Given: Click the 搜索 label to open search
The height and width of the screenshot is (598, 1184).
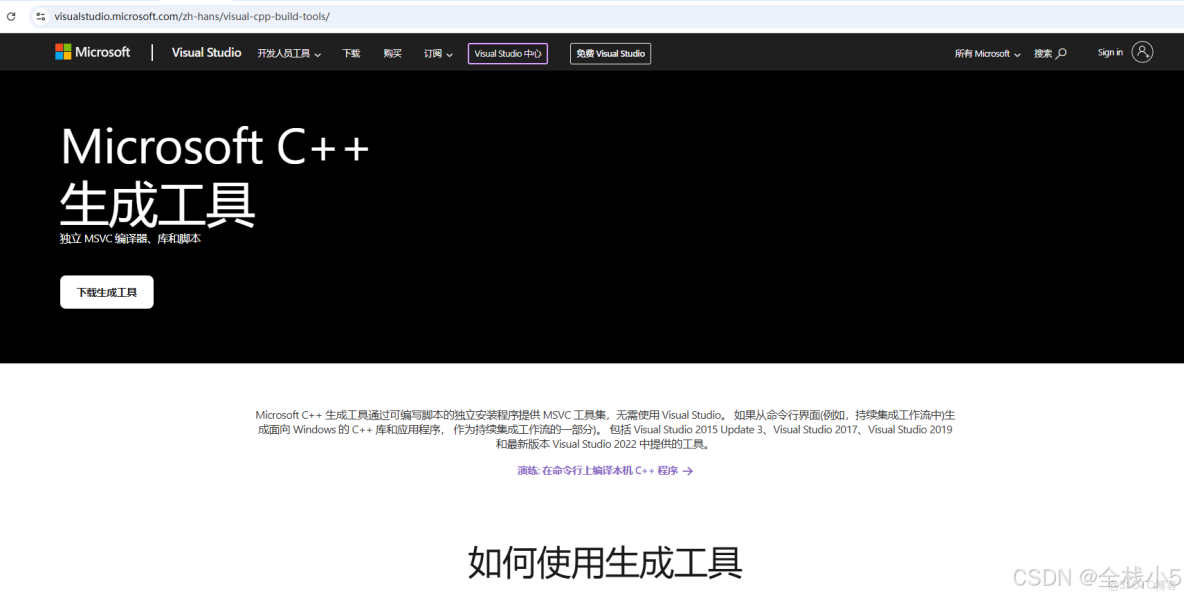Looking at the screenshot, I should point(1044,53).
